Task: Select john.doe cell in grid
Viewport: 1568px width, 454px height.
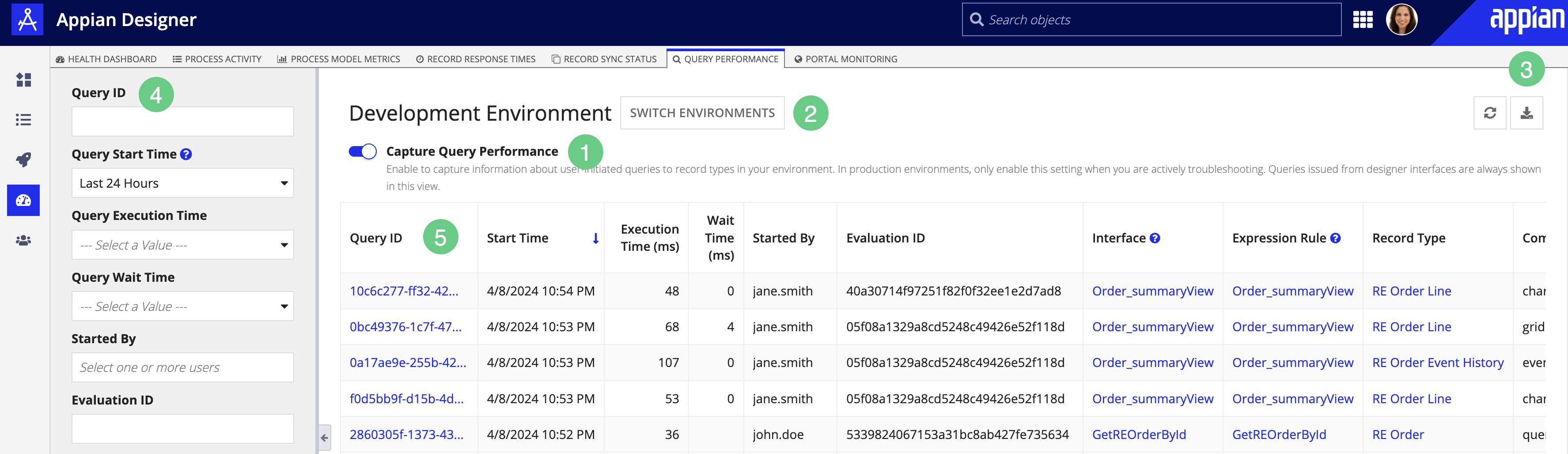Action: tap(778, 435)
